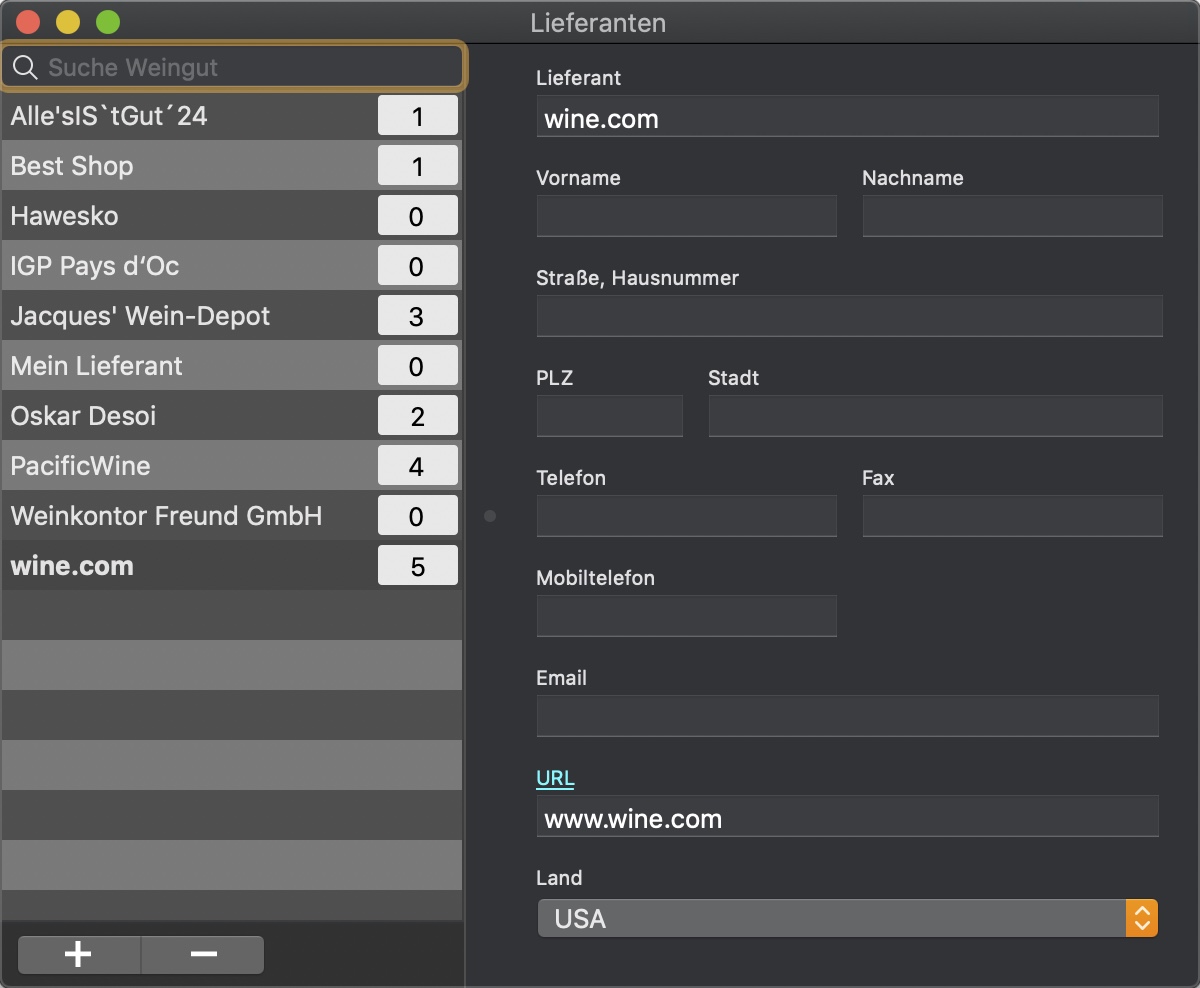Screen dimensions: 1200x988
Task: Pick Jacques' Wein-Depot in the list
Action: pos(232,316)
